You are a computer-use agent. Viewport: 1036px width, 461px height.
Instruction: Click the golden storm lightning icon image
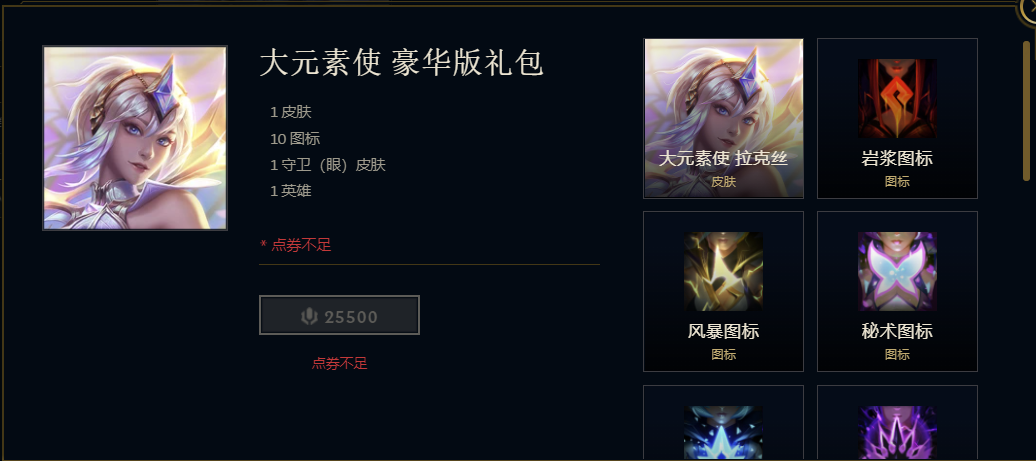tap(723, 271)
